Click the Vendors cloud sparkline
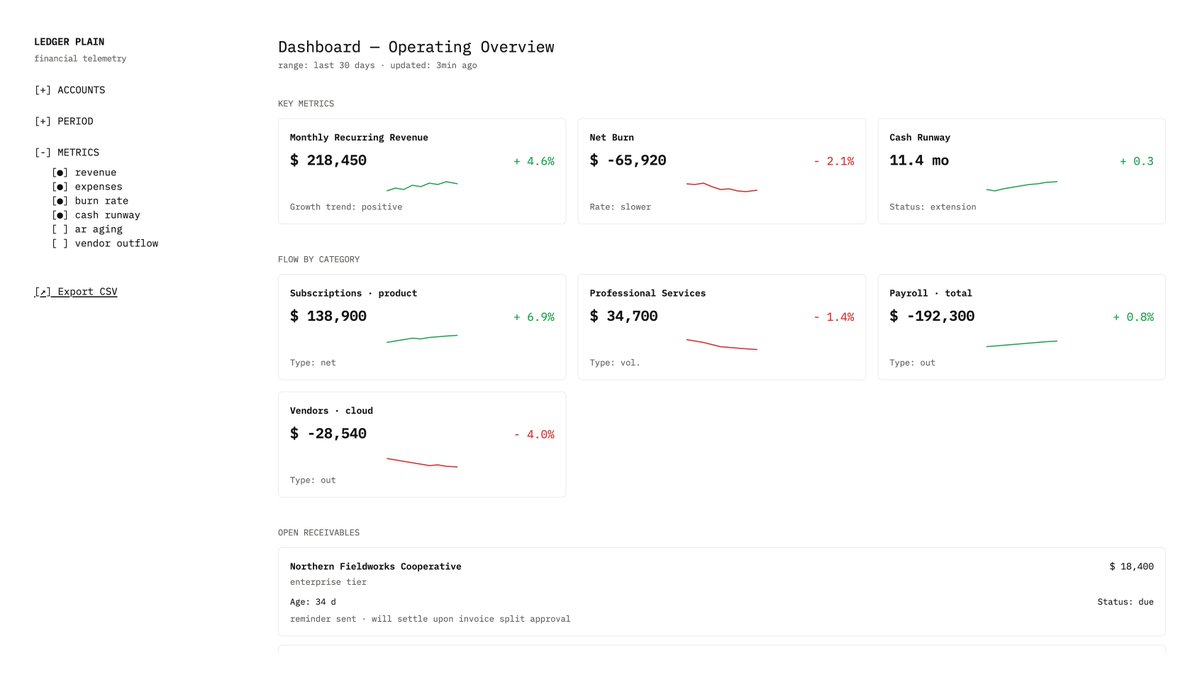This screenshot has width=1200, height=687. 423,461
